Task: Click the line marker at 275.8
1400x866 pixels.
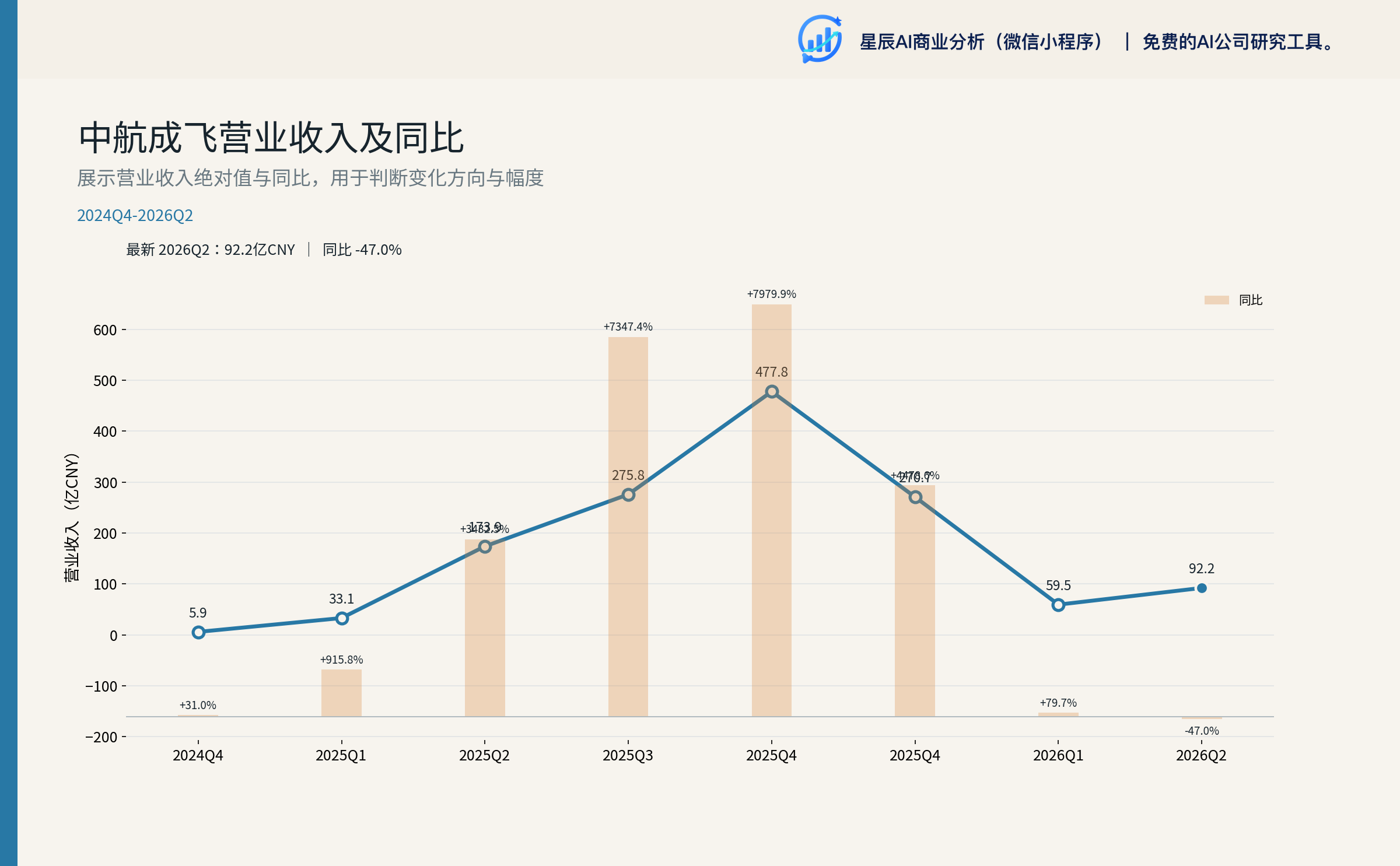Action: click(628, 495)
